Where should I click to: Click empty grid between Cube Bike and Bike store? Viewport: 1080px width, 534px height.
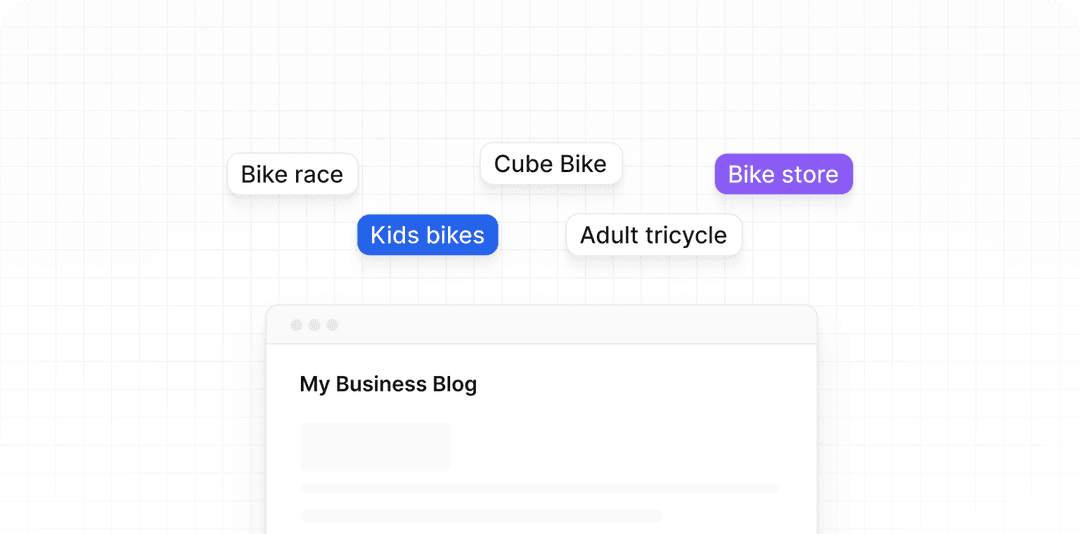(x=668, y=170)
